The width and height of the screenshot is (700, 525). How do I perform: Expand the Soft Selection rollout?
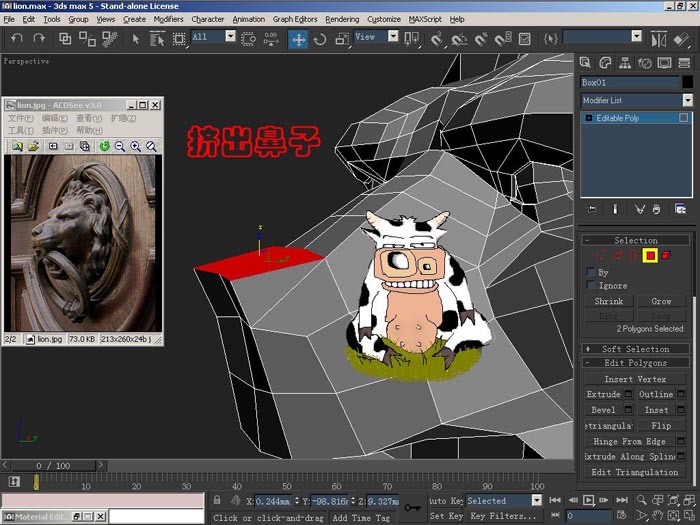[x=635, y=349]
